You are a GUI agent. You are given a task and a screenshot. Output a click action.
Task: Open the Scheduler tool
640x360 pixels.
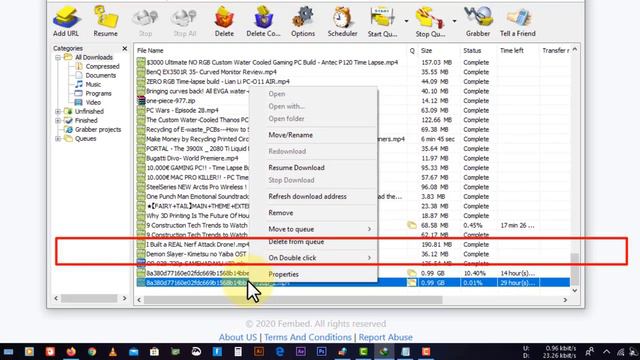tap(342, 22)
